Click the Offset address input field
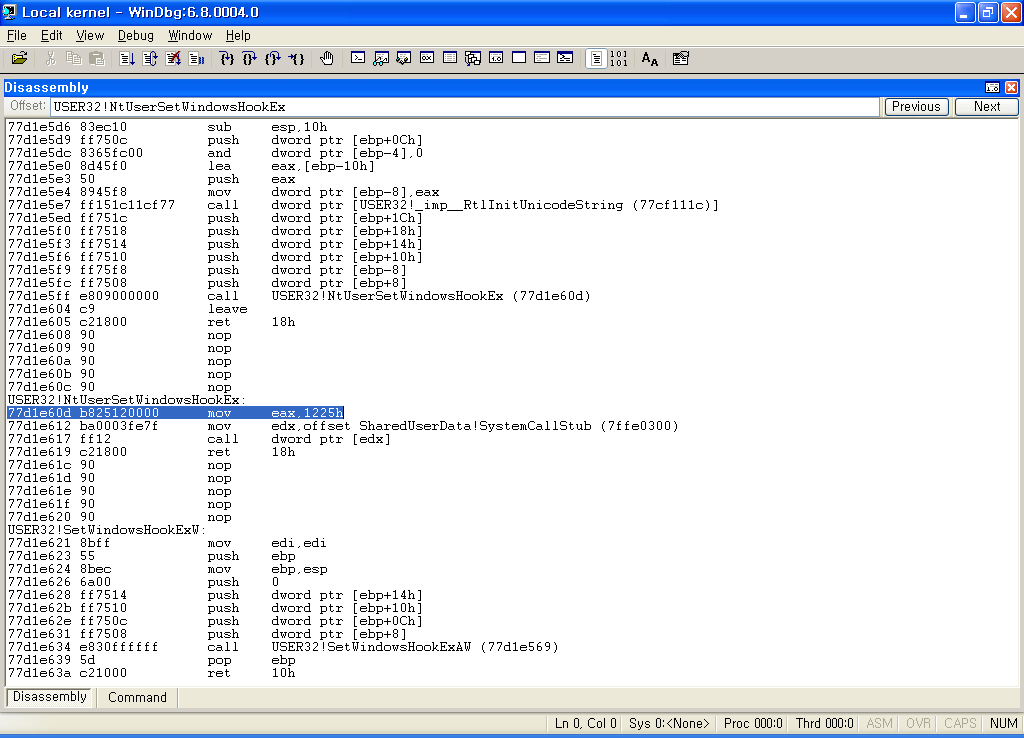 click(464, 107)
